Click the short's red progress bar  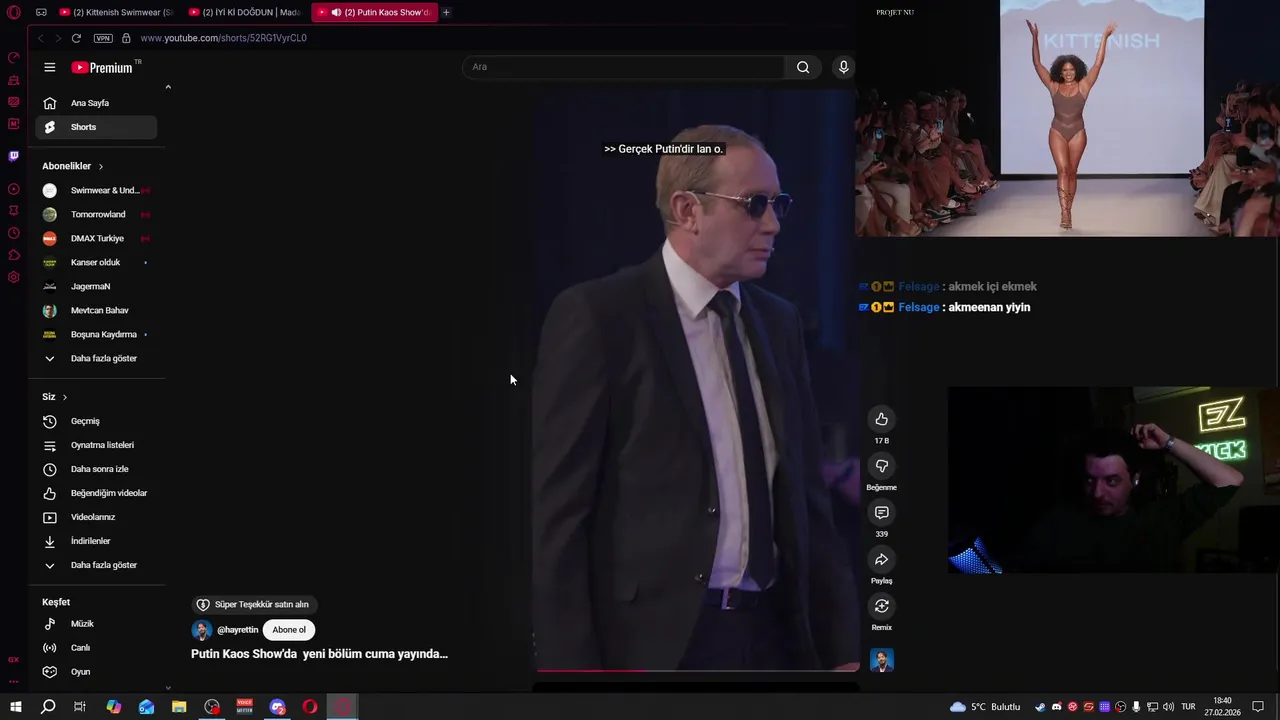click(x=697, y=670)
